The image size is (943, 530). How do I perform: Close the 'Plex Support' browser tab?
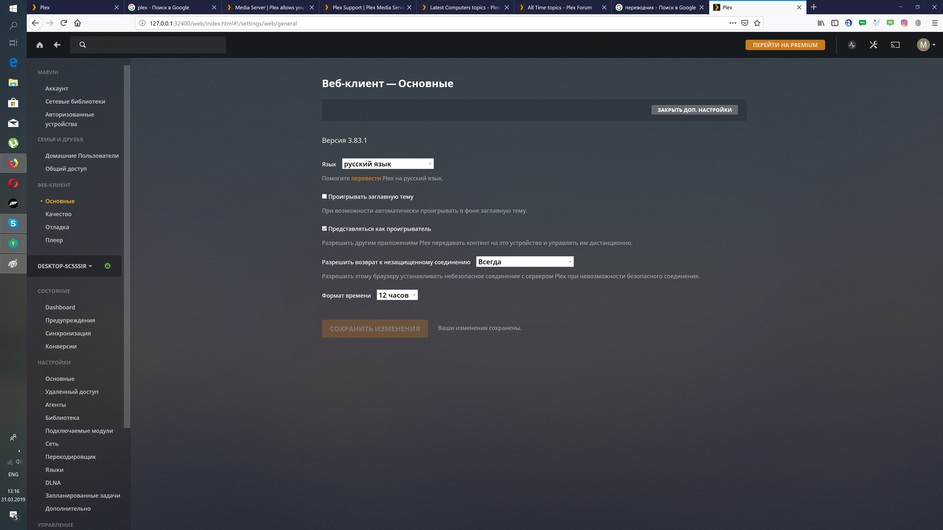click(x=410, y=7)
